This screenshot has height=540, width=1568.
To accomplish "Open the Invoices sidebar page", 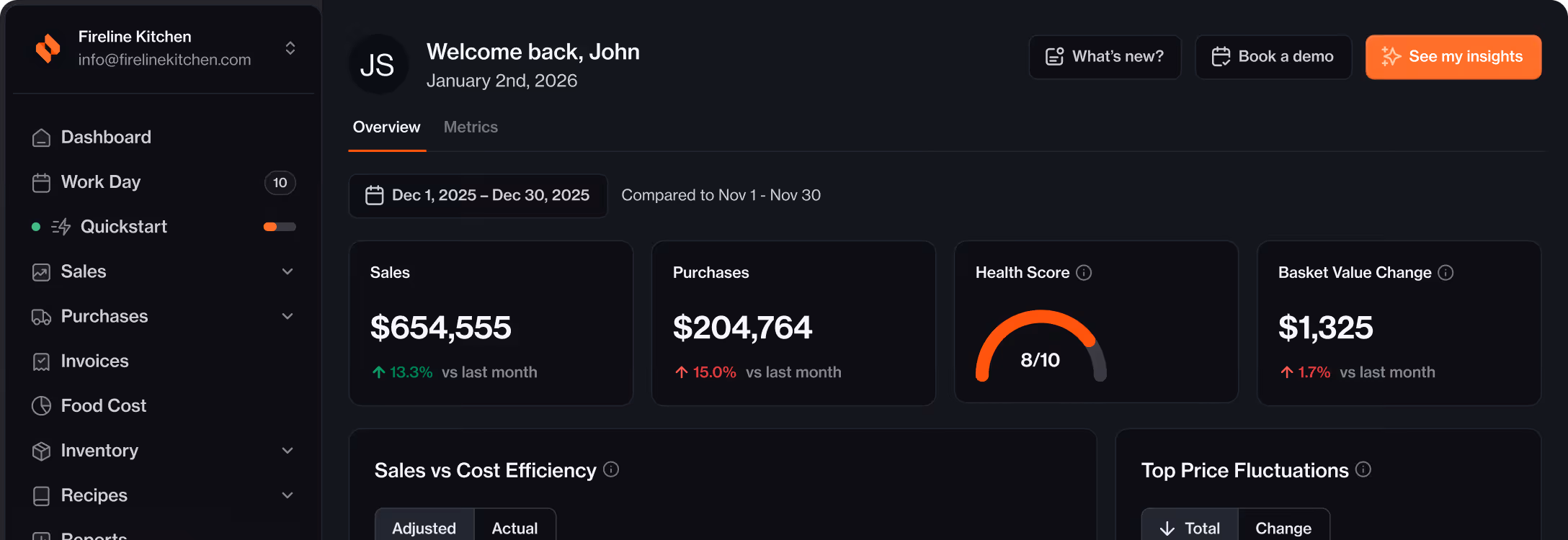I will tap(94, 361).
